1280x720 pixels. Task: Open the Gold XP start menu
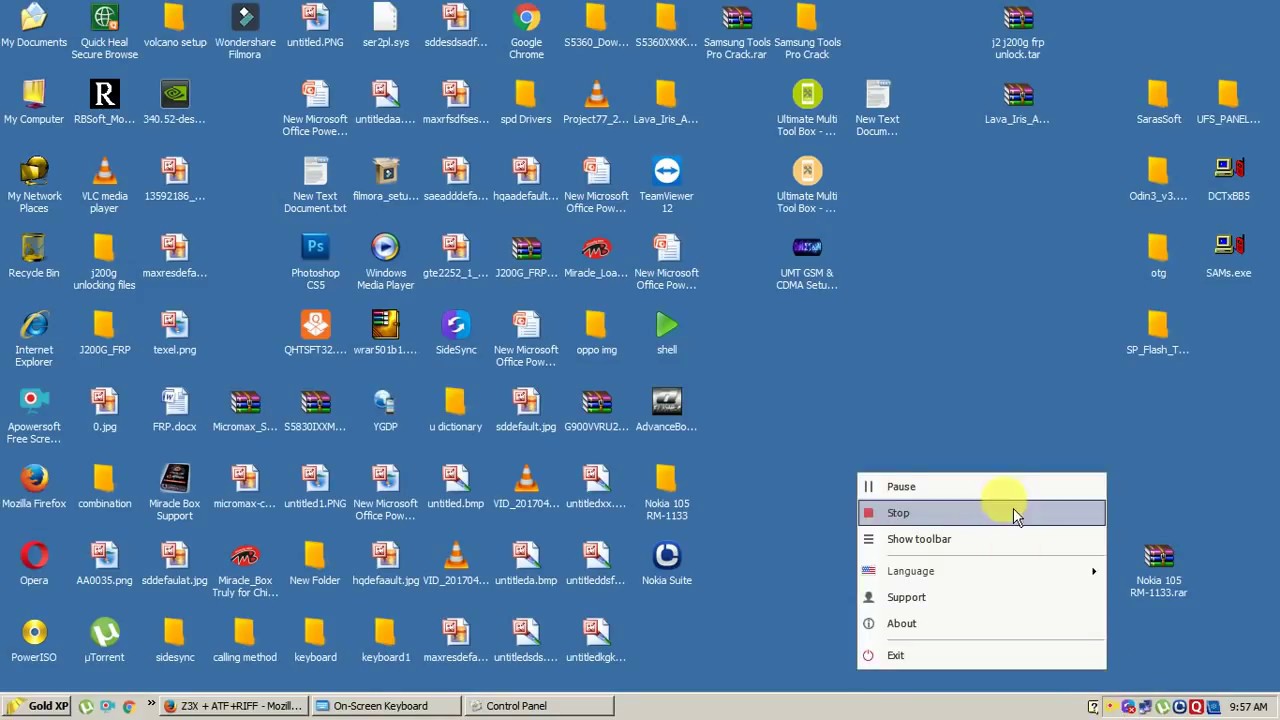pos(37,706)
